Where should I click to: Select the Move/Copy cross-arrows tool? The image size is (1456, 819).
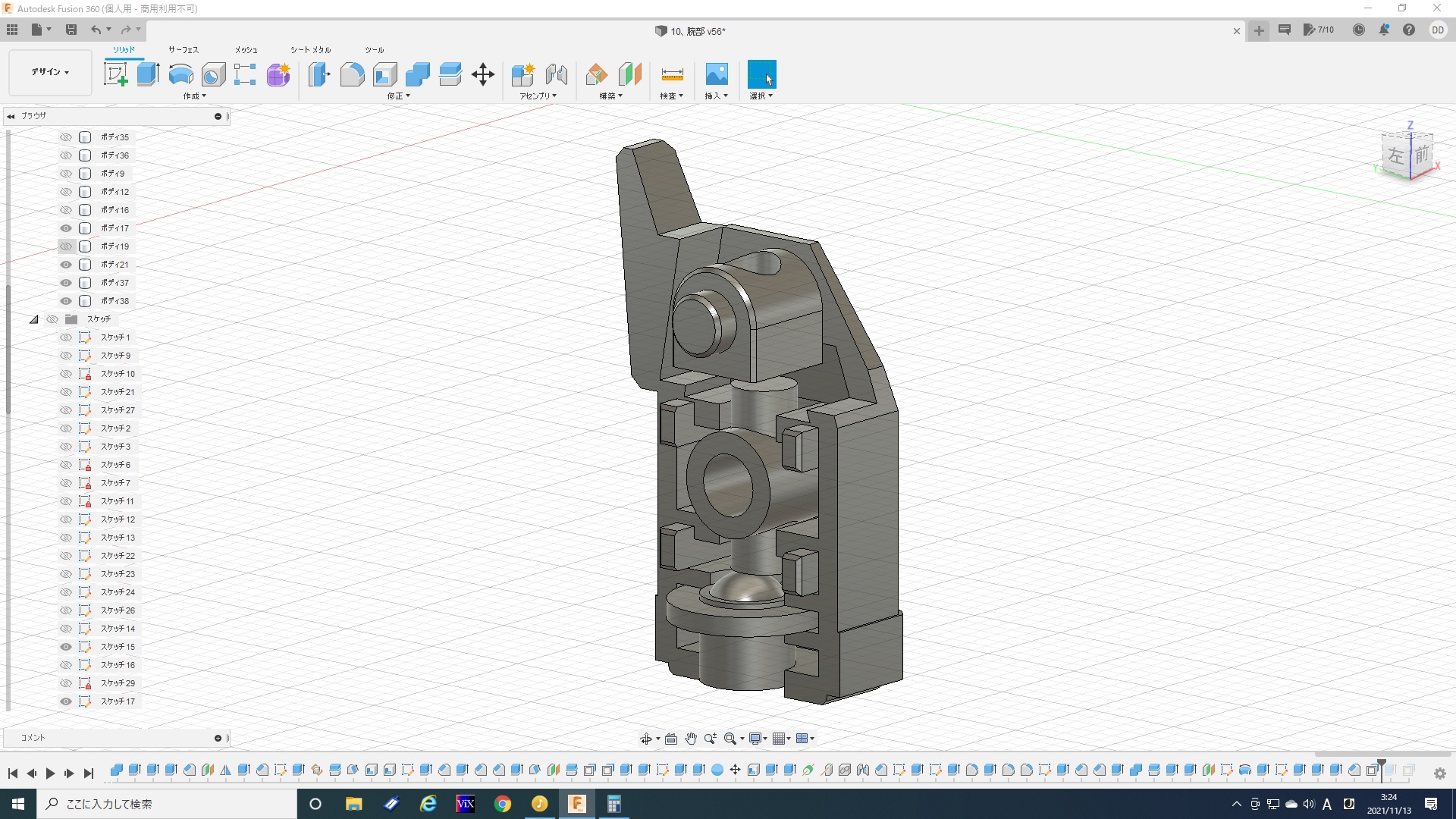coord(482,74)
